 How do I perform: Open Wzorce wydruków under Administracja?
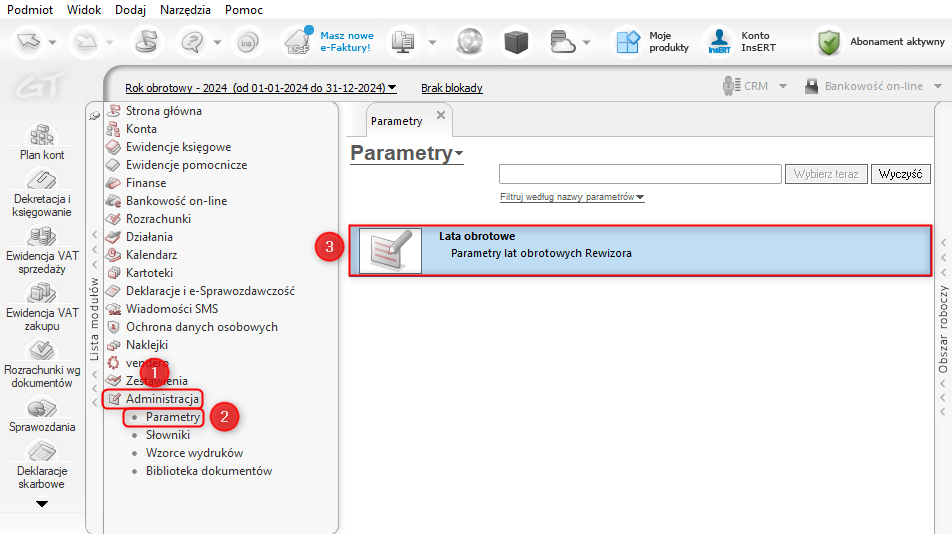pos(194,453)
